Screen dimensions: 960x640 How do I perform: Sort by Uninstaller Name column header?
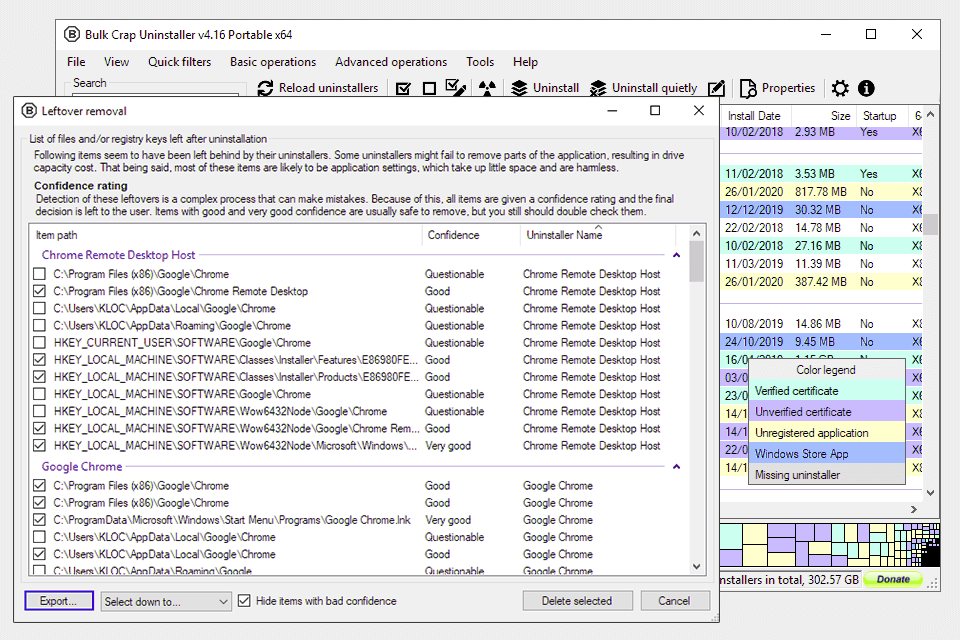[x=598, y=235]
